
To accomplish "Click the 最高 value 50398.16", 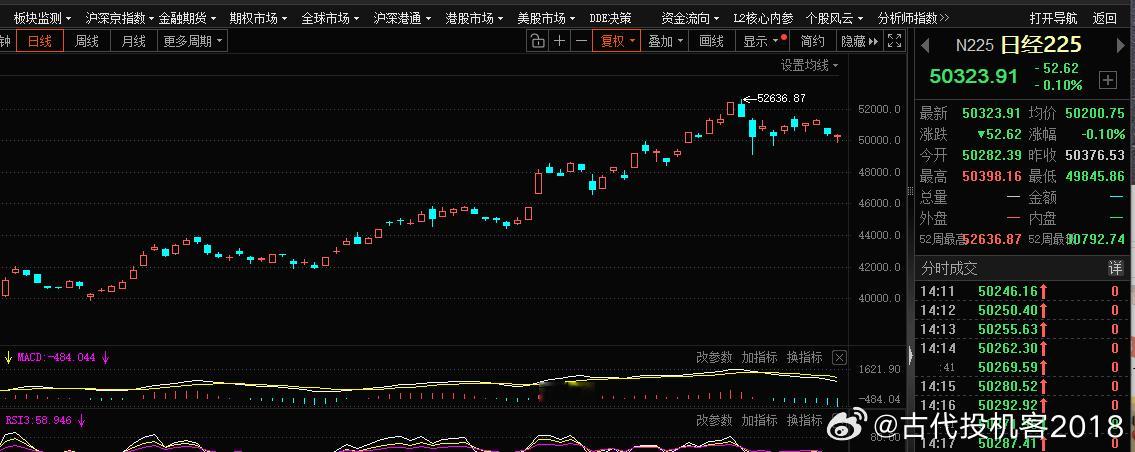I will click(x=991, y=176).
